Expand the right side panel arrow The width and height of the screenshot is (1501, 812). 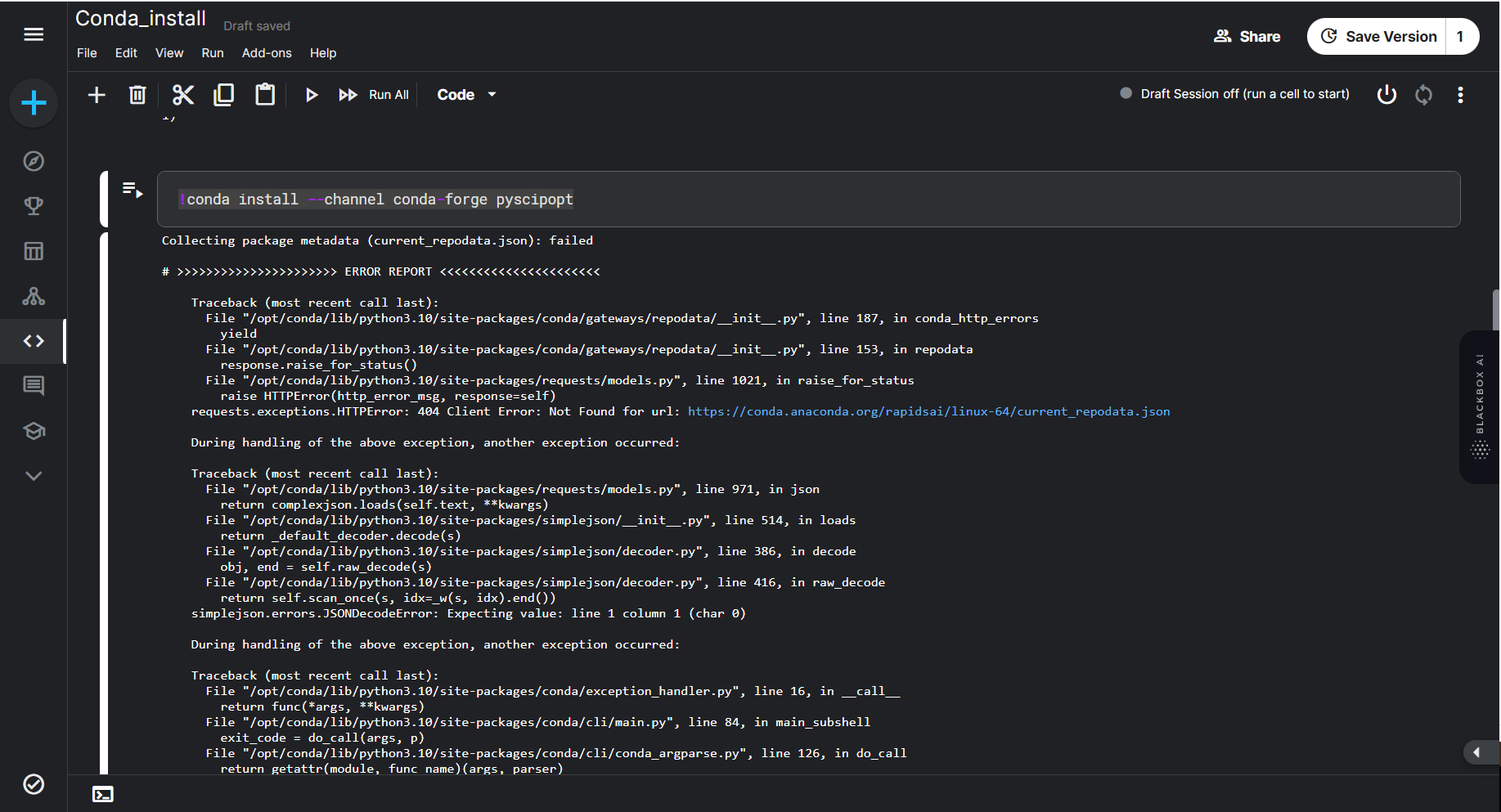pyautogui.click(x=1477, y=752)
